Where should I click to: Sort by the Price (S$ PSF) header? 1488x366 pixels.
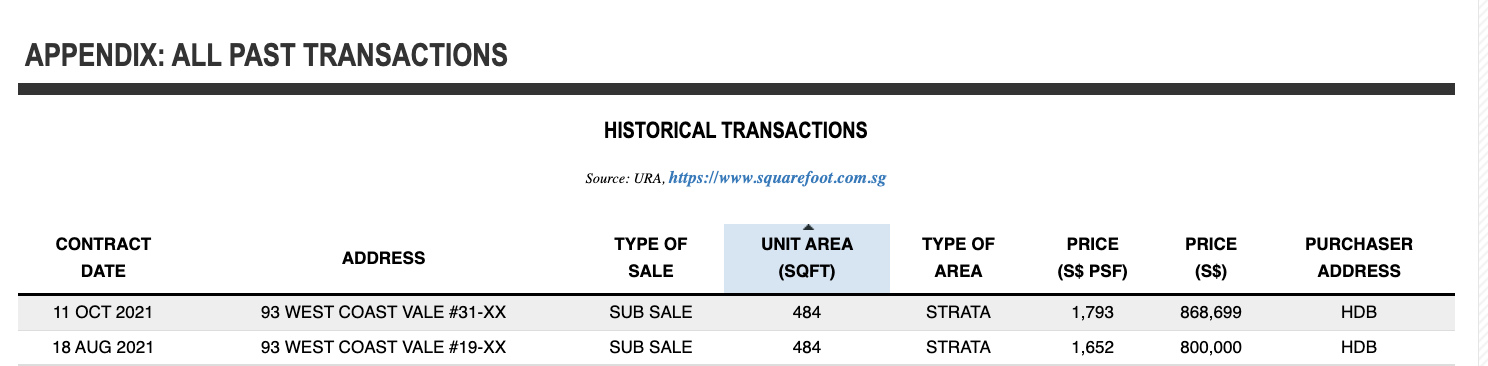click(x=1092, y=258)
